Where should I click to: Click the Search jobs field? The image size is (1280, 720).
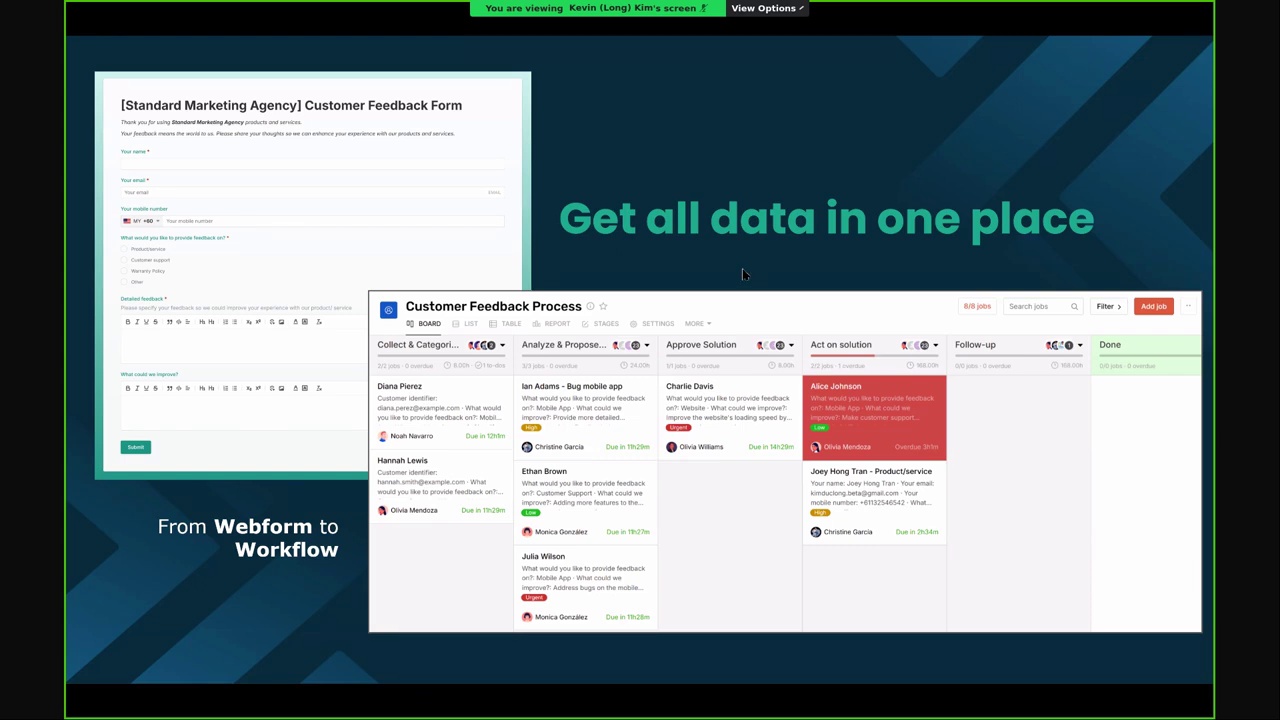[1042, 307]
